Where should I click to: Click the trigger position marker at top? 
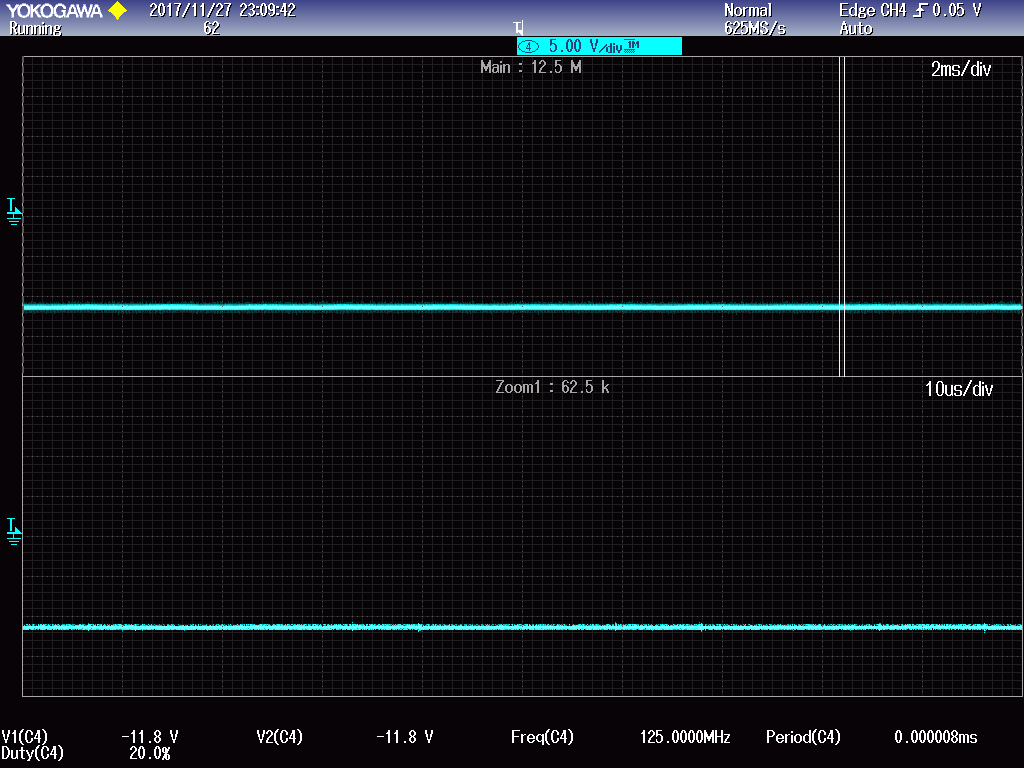[519, 28]
